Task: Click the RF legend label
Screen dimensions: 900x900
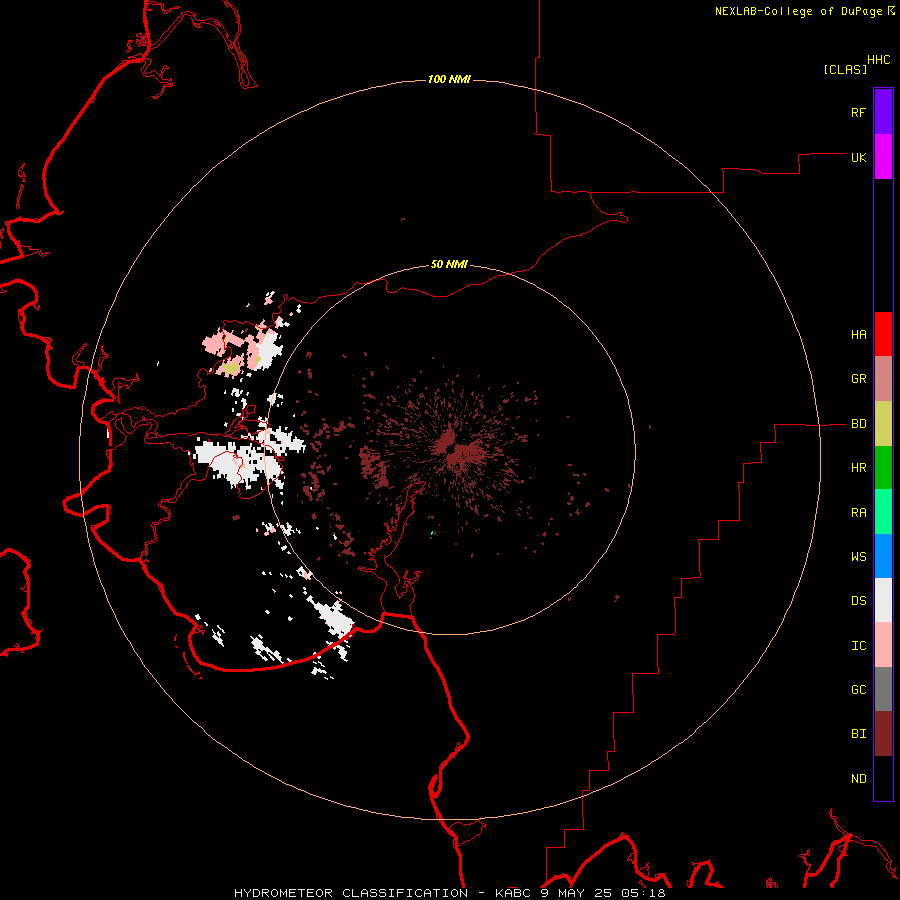Action: 858,112
